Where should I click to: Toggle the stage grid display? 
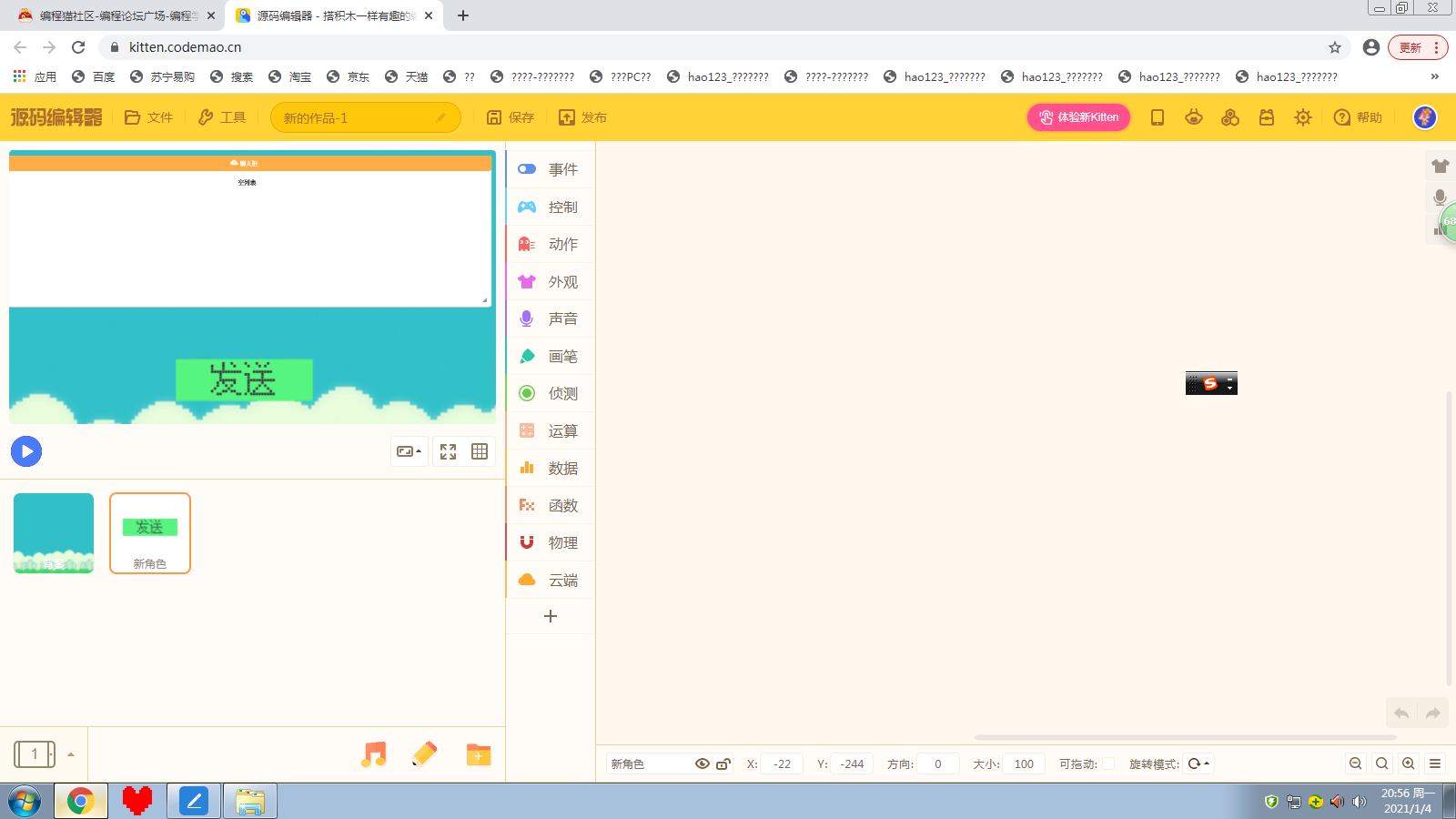480,451
